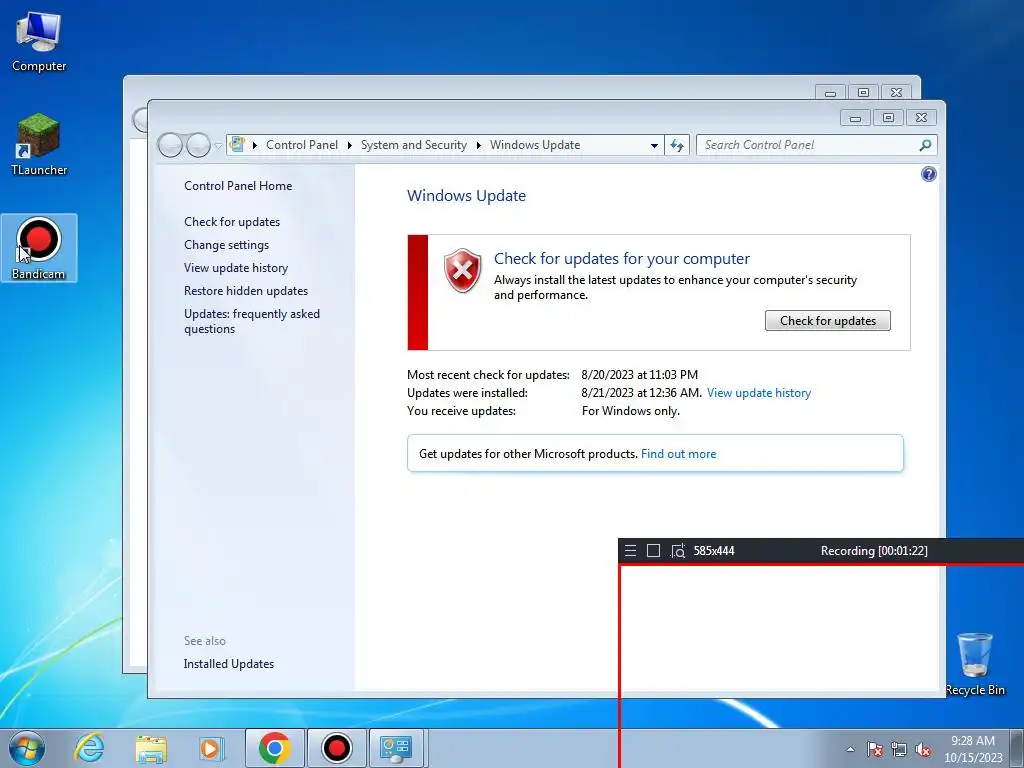Click the Recording [00:01:22] status

tap(874, 551)
